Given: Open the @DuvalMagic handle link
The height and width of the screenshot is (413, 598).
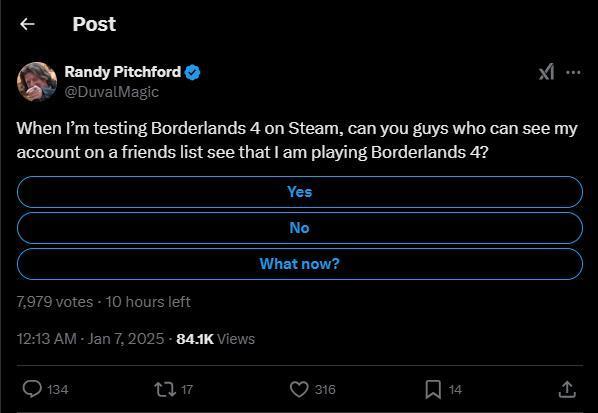Looking at the screenshot, I should point(111,92).
